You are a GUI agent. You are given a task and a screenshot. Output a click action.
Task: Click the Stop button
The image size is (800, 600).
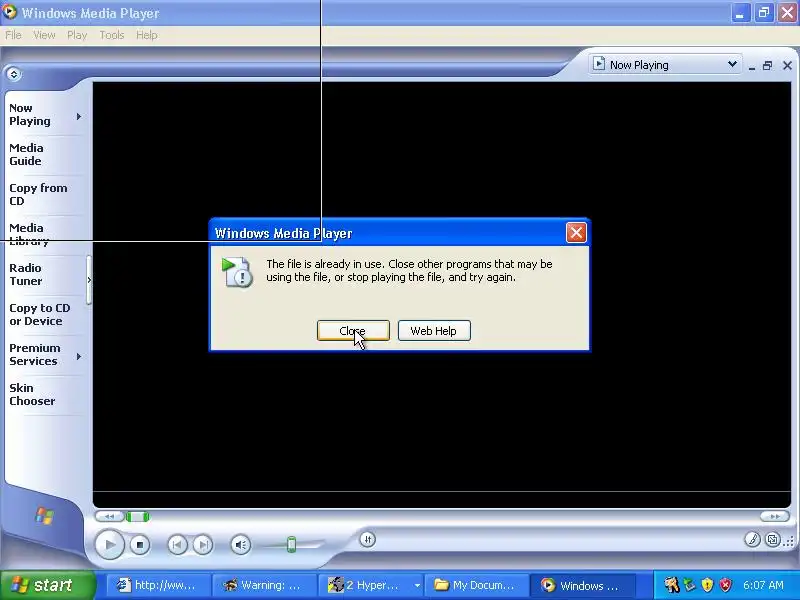pos(139,545)
